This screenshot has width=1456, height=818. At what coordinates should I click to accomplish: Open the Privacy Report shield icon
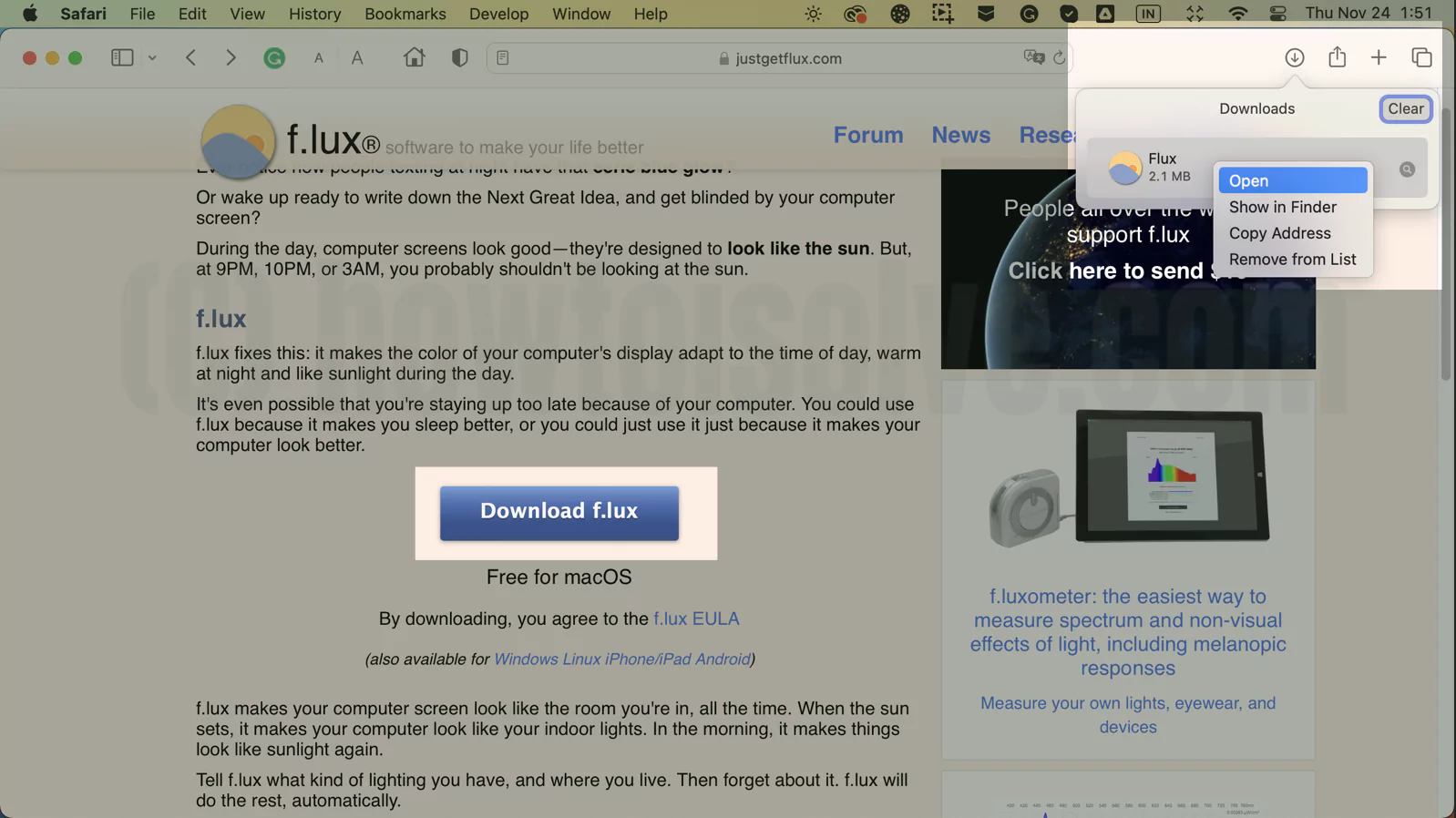pyautogui.click(x=460, y=57)
